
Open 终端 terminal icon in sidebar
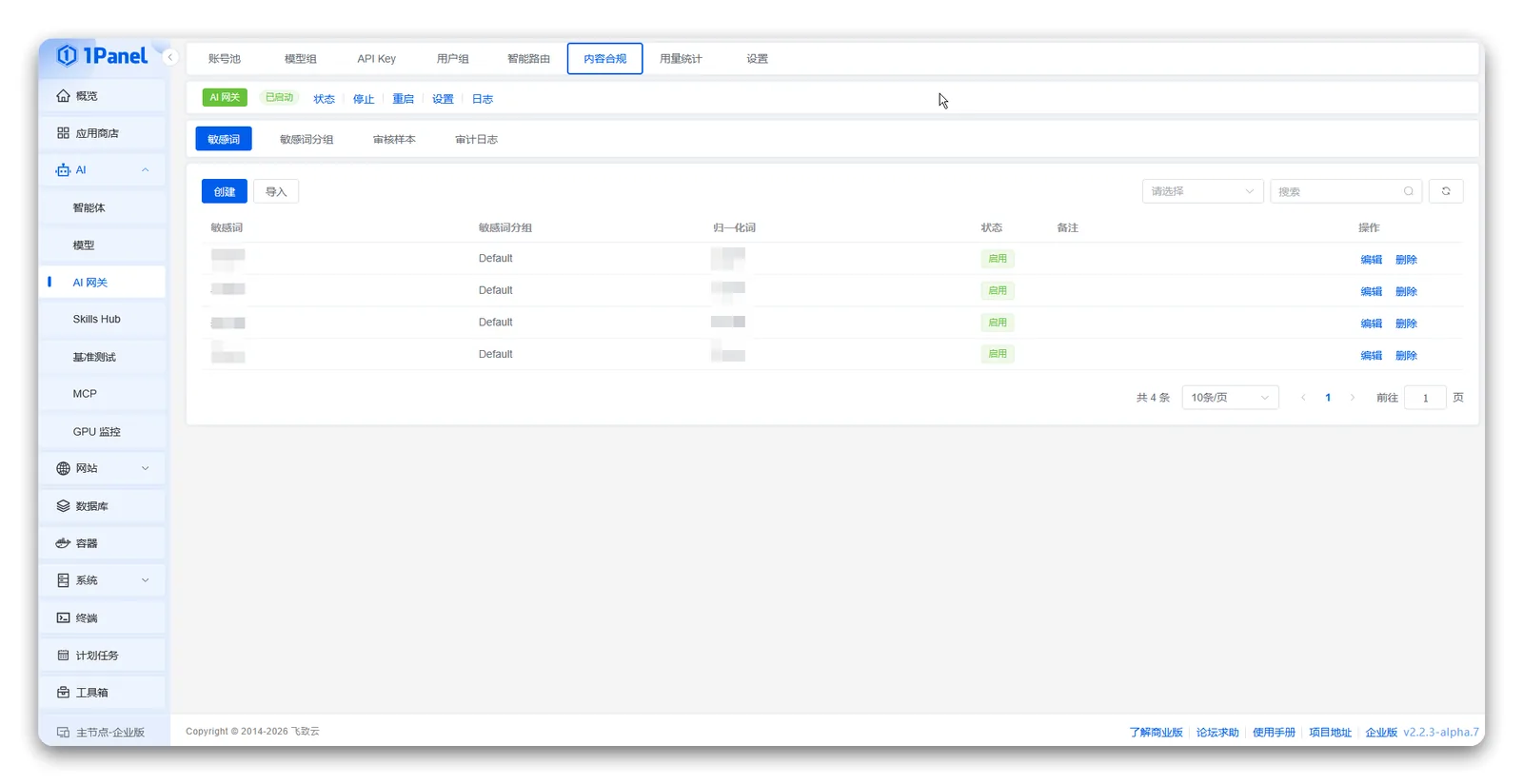click(63, 617)
